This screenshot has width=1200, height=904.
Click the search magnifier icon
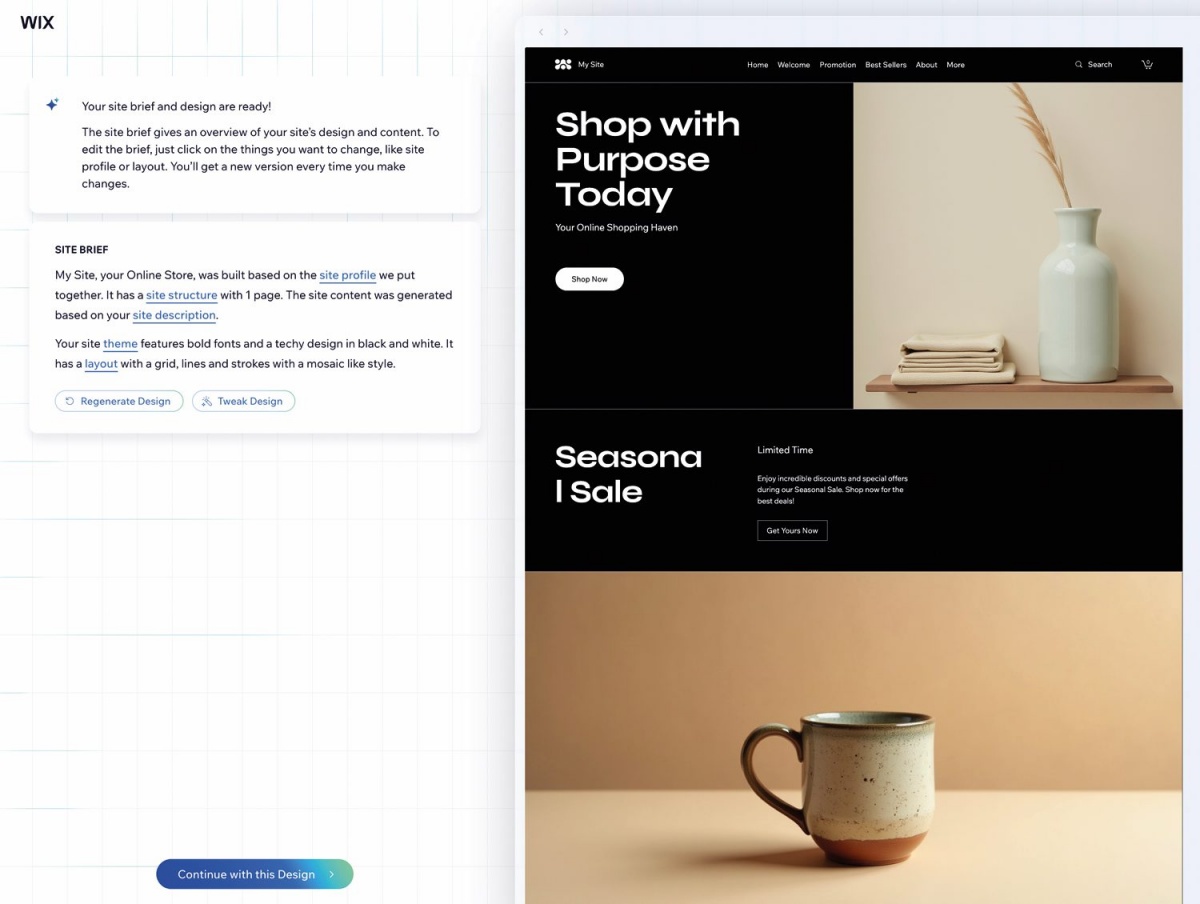coord(1079,64)
